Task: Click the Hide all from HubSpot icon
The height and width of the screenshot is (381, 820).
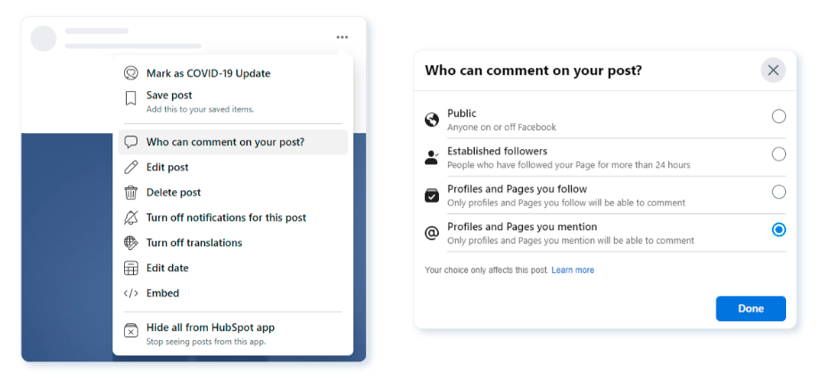Action: pyautogui.click(x=131, y=331)
